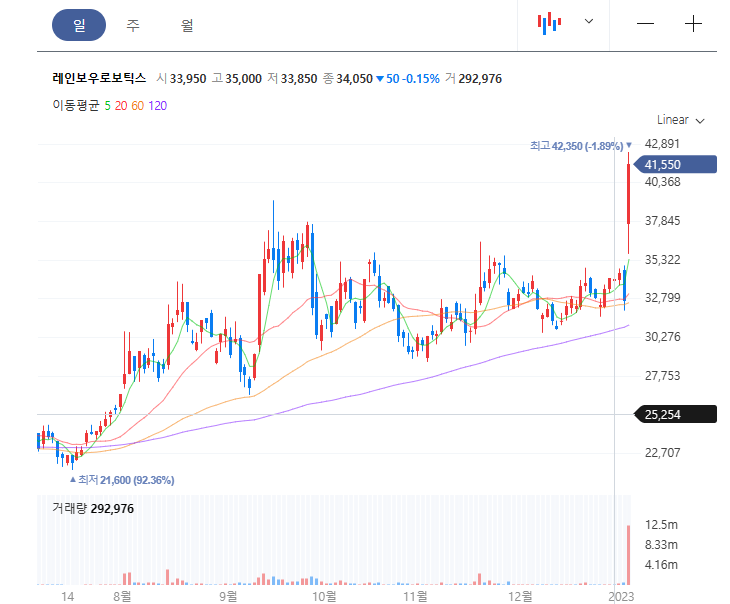730x604 pixels.
Task: Click the 최저 21,600 low marker
Action: point(122,480)
